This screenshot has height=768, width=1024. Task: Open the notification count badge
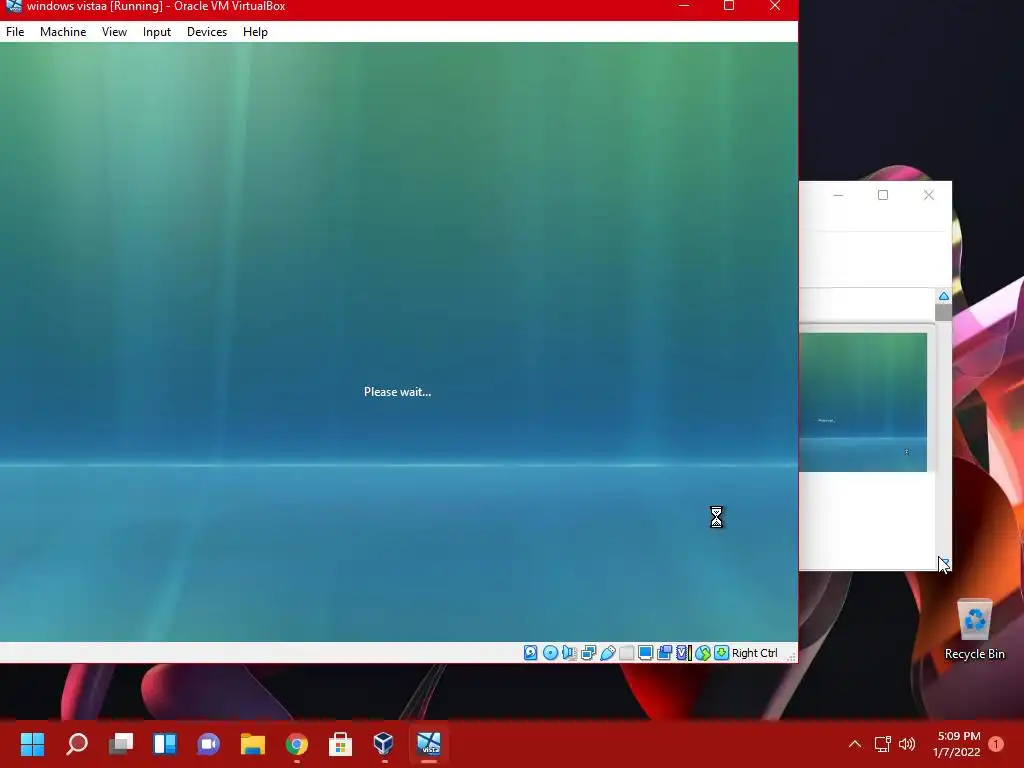click(x=996, y=744)
